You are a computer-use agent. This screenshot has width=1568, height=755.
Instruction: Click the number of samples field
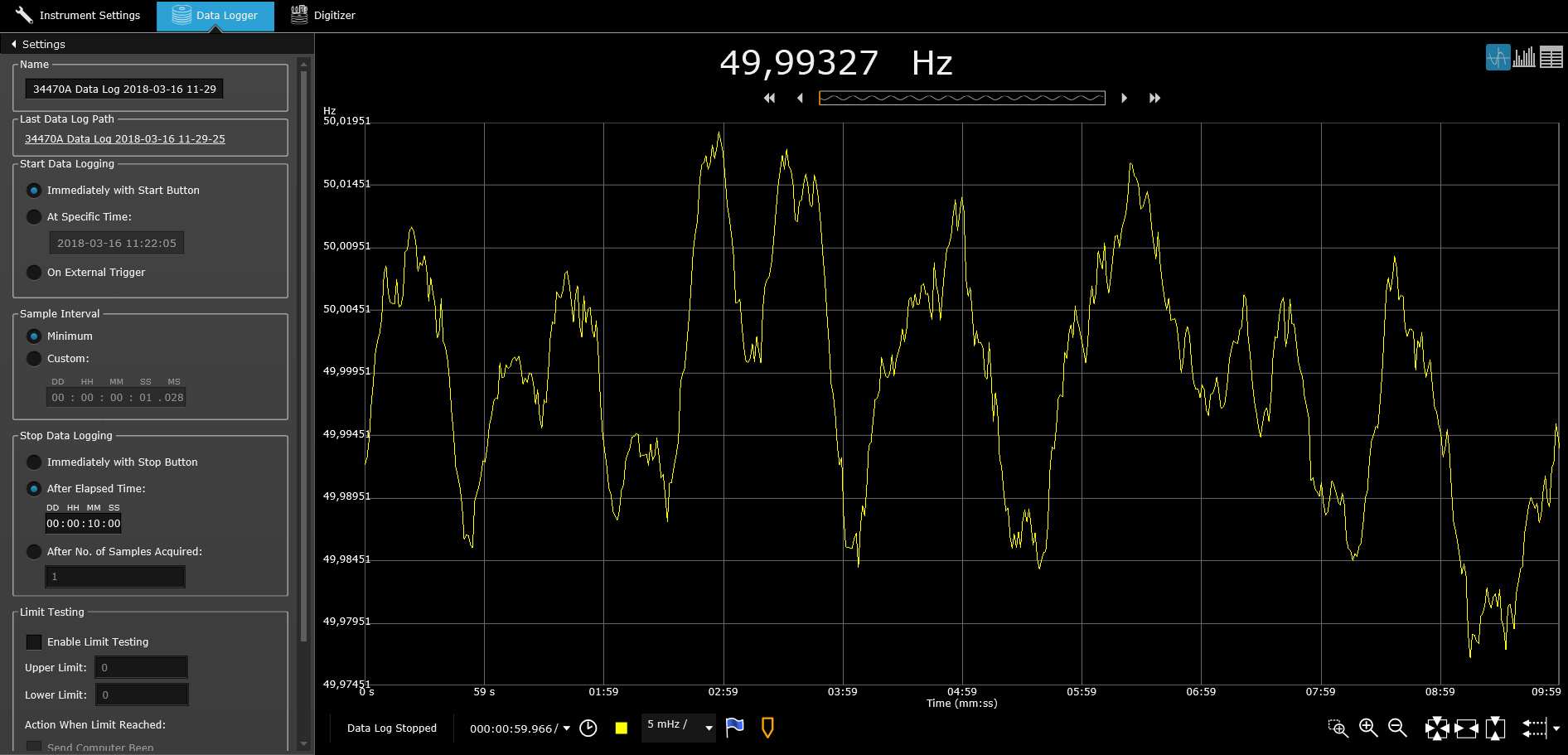[x=115, y=577]
